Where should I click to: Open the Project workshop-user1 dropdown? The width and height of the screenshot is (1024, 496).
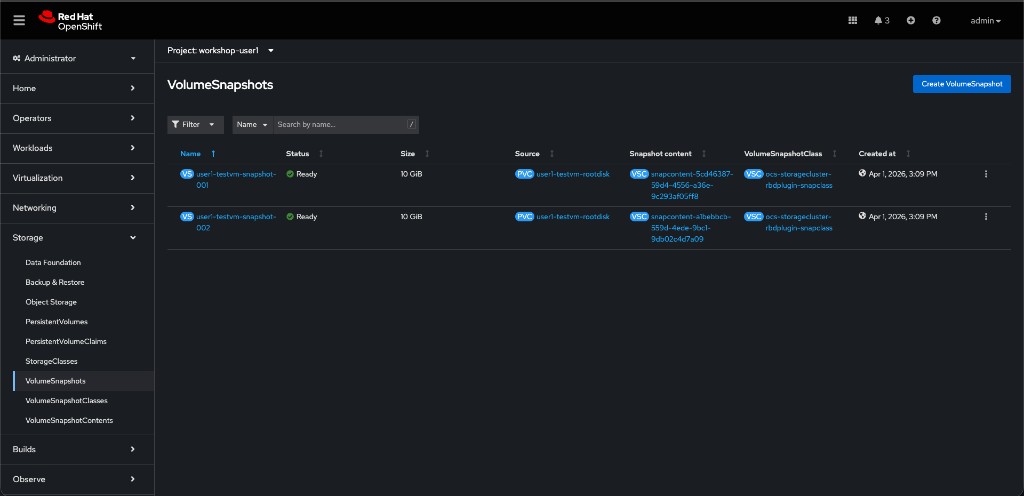click(x=221, y=50)
